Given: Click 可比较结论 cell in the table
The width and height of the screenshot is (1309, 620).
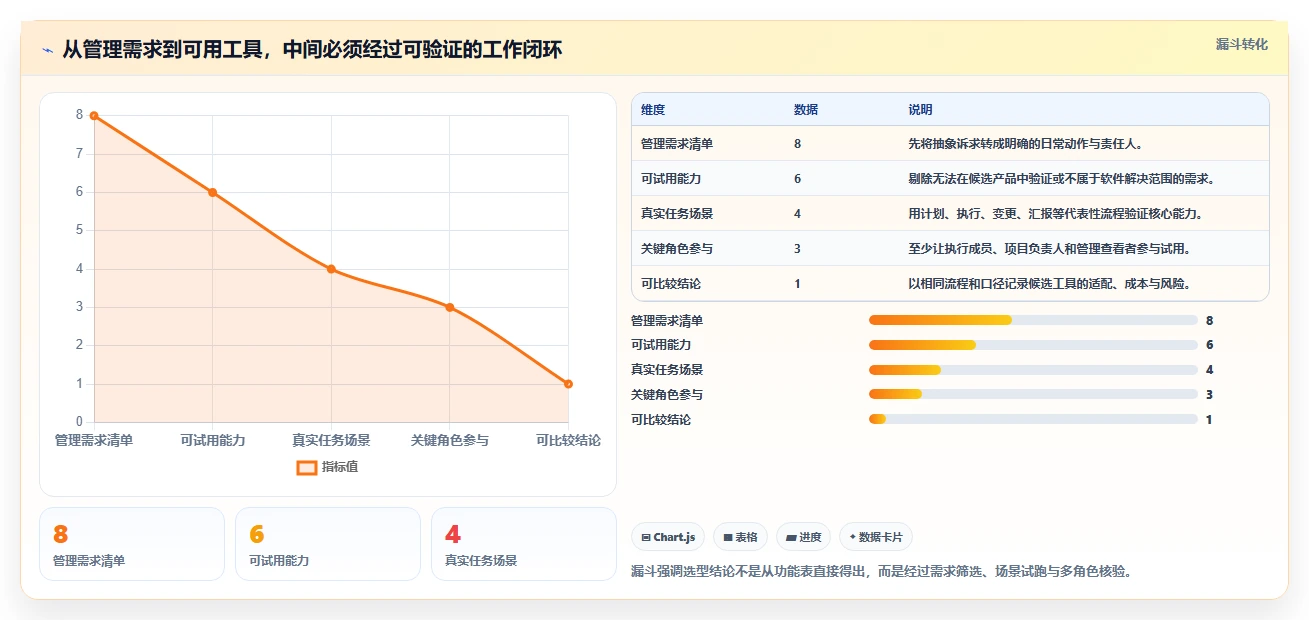Looking at the screenshot, I should 671,284.
